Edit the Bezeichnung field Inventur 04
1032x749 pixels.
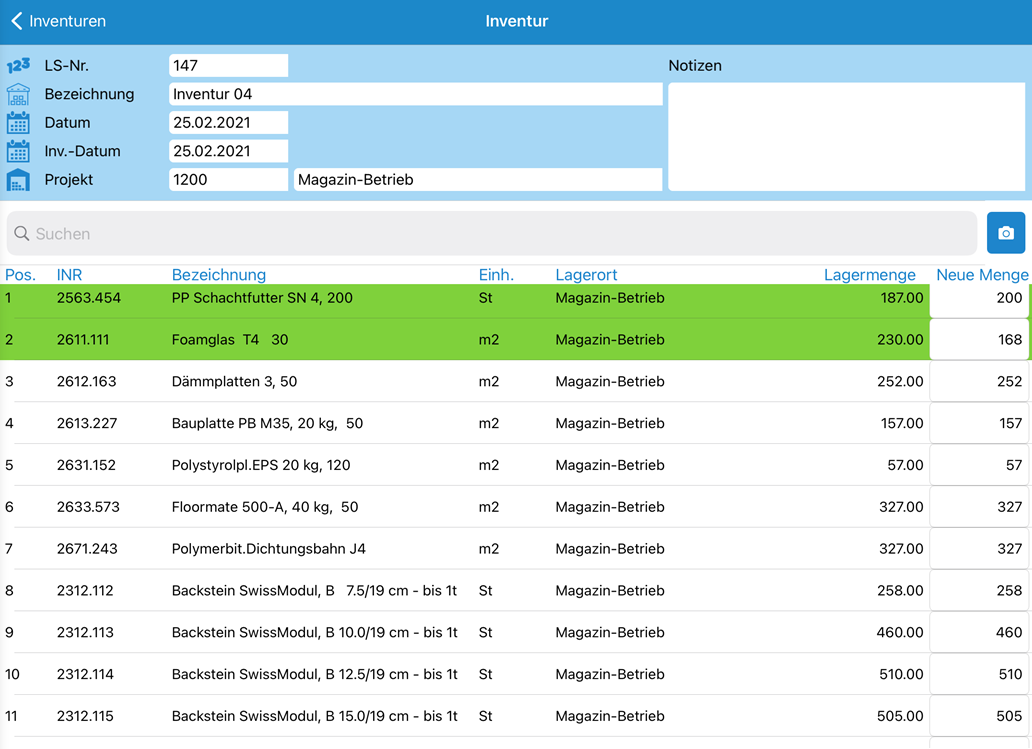(x=415, y=94)
